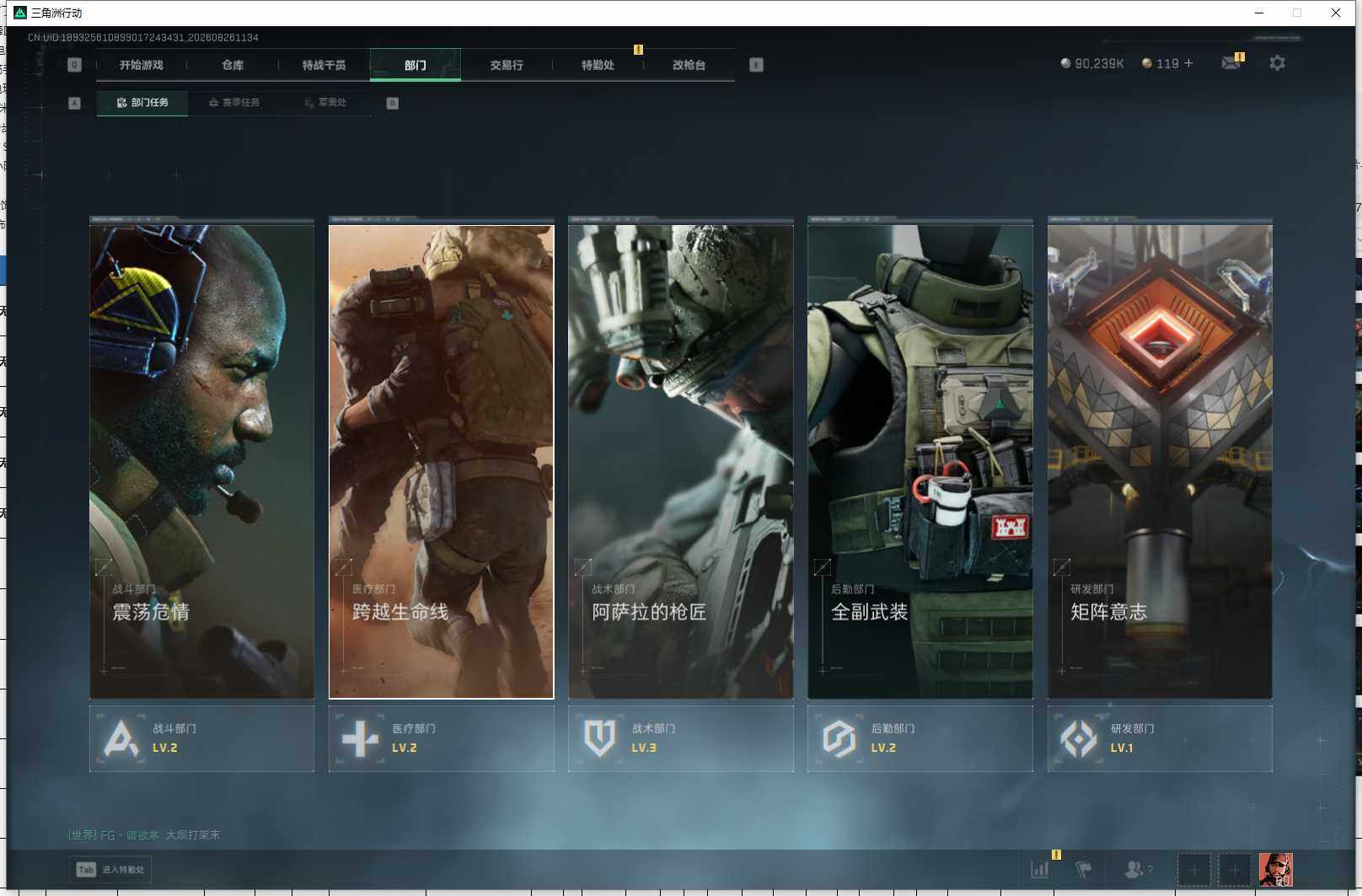Image resolution: width=1362 pixels, height=896 pixels.
Task: Click the expand arrow on 矩阵意志 card
Action: click(1062, 566)
